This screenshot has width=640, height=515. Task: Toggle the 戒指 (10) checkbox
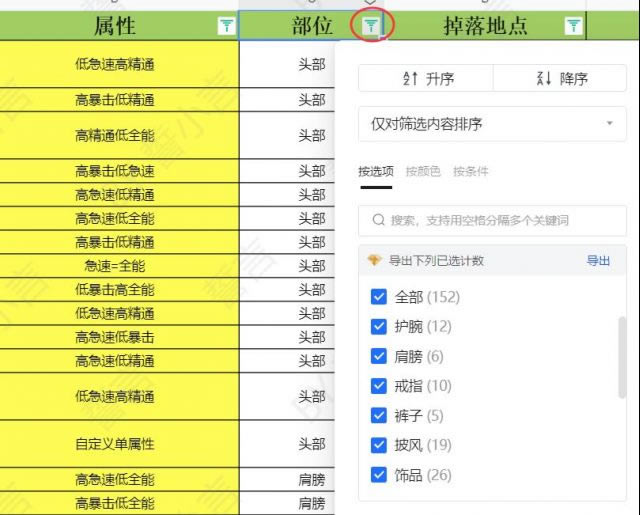379,385
